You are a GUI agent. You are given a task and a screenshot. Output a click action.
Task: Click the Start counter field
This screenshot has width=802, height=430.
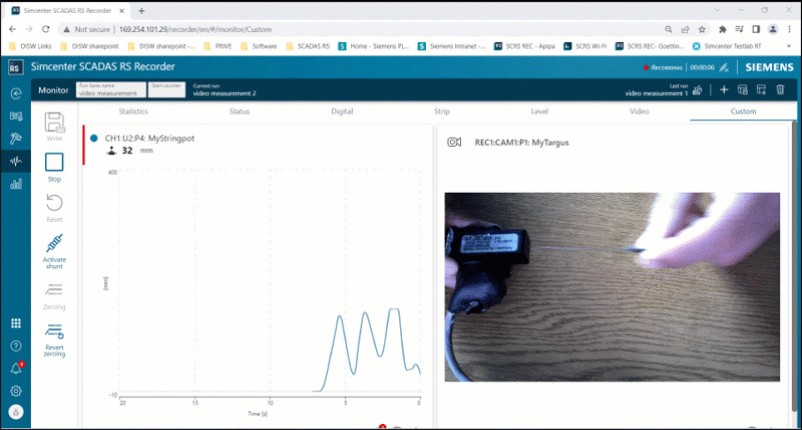pos(167,90)
